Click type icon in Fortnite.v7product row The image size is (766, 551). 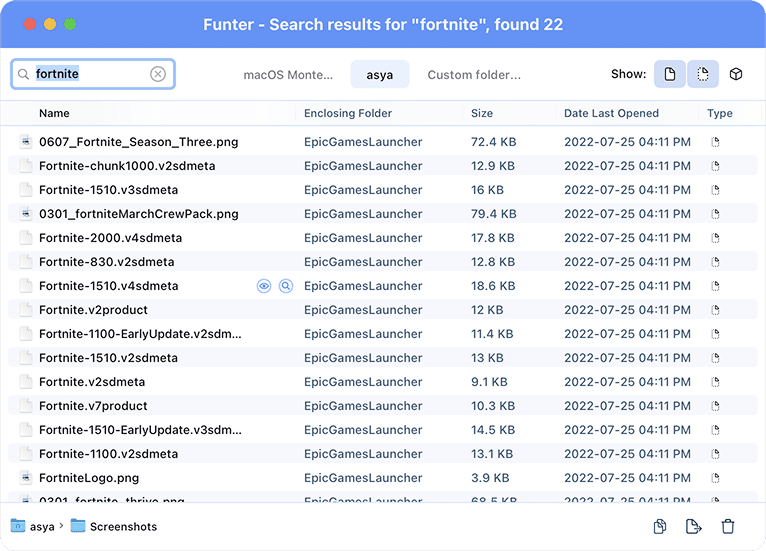pyautogui.click(x=715, y=406)
